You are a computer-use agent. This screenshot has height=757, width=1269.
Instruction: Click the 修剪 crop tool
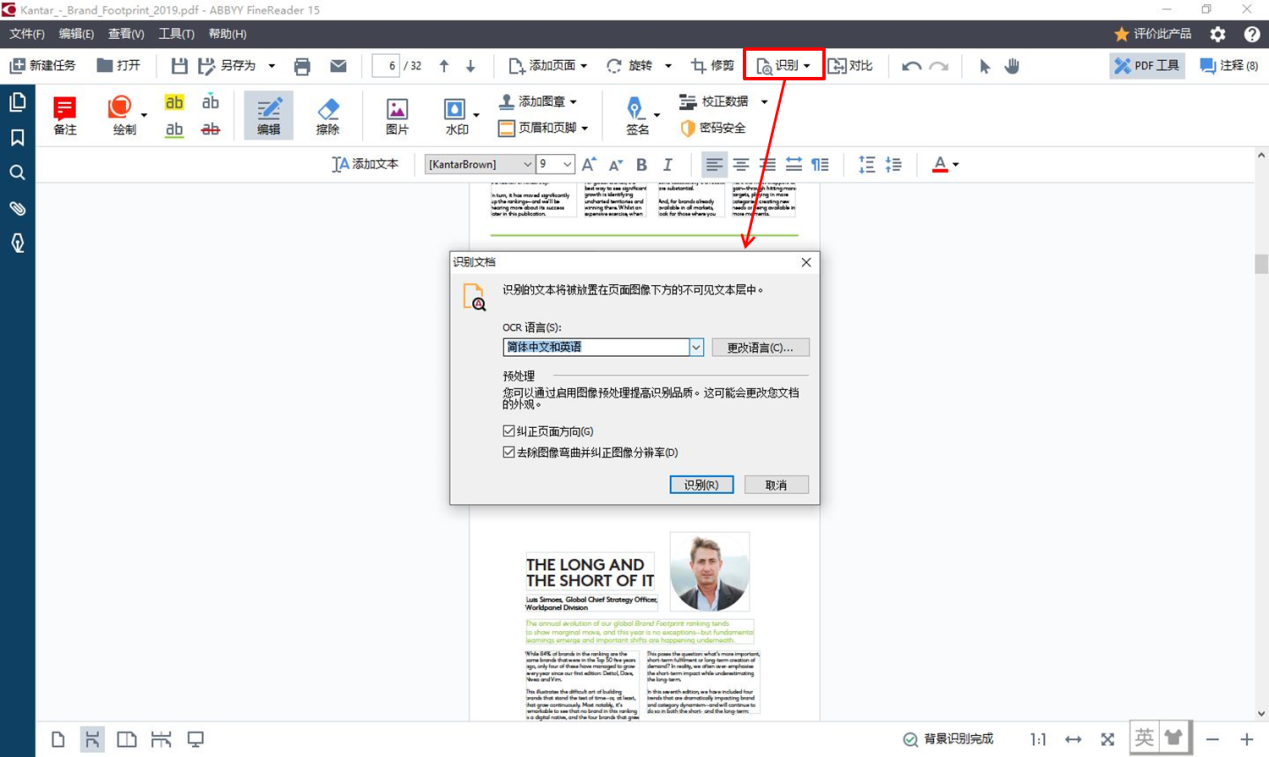[x=712, y=66]
